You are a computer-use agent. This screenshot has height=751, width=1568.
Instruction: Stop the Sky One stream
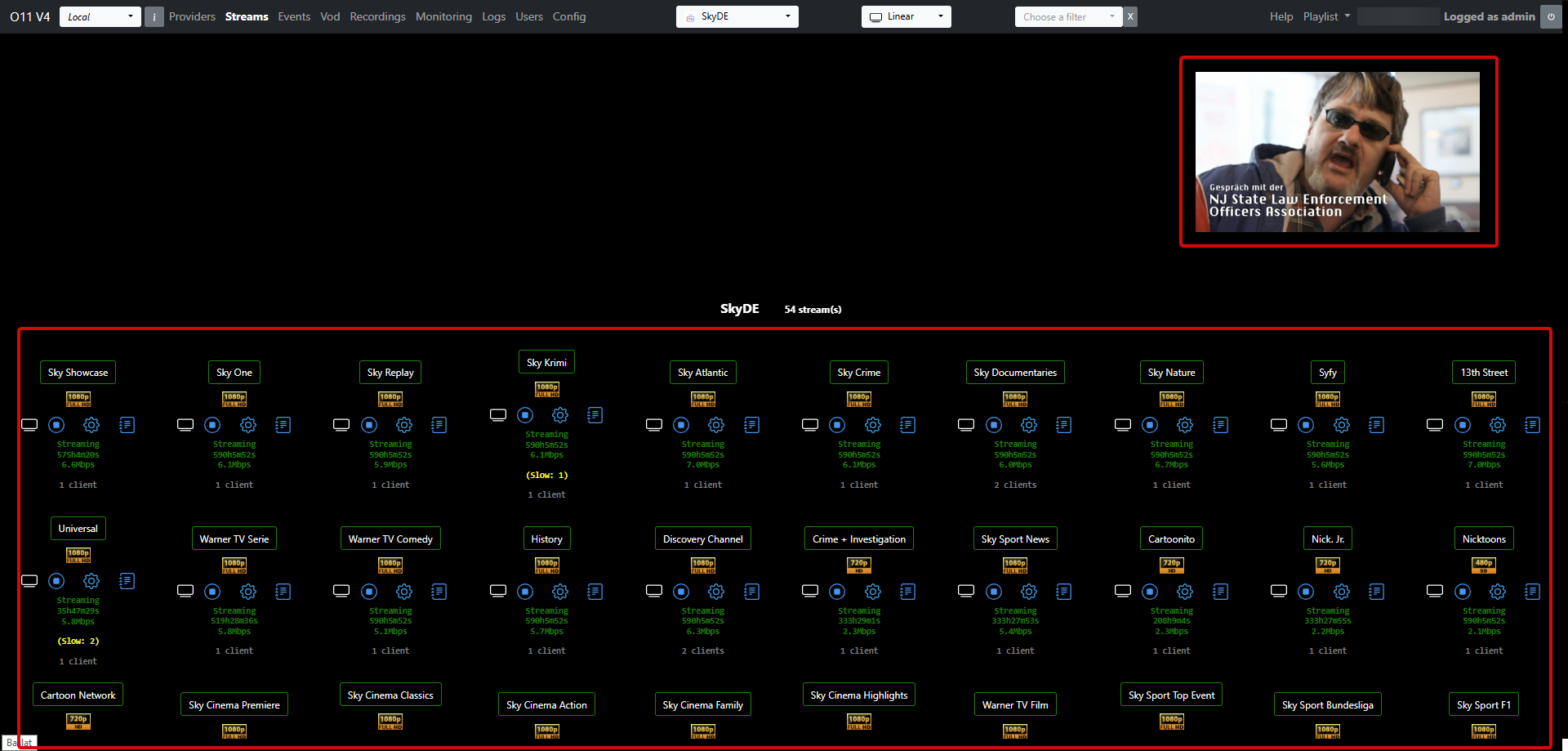(212, 424)
